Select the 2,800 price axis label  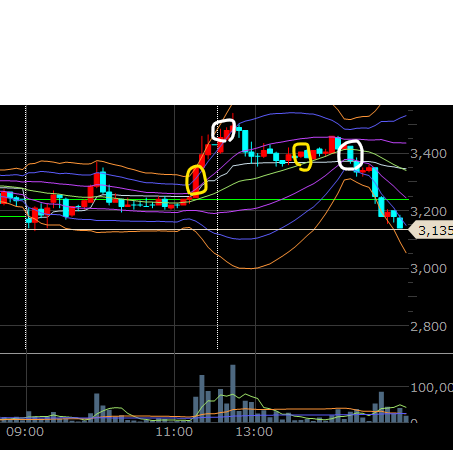[428, 326]
